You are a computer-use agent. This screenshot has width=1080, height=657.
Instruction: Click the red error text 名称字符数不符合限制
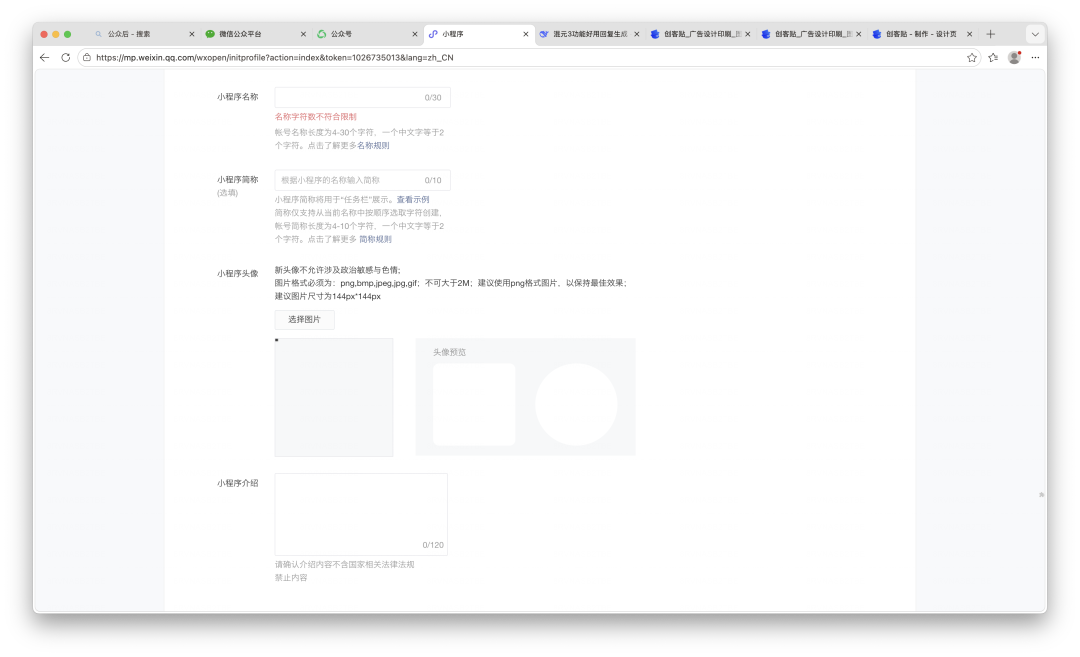click(315, 117)
